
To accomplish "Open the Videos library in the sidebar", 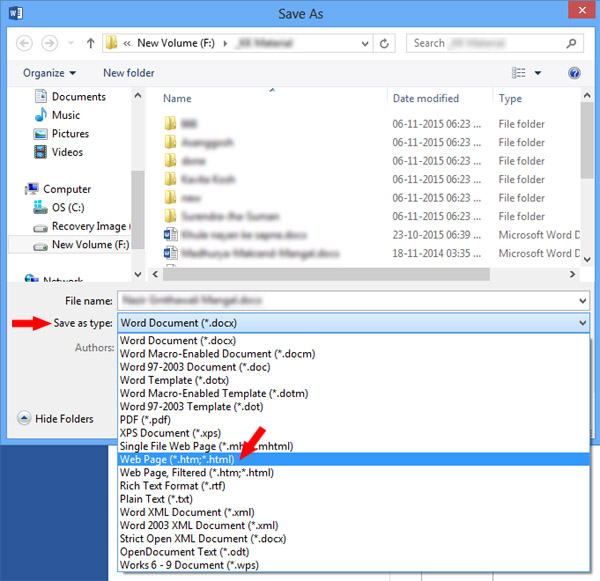I will [x=67, y=152].
